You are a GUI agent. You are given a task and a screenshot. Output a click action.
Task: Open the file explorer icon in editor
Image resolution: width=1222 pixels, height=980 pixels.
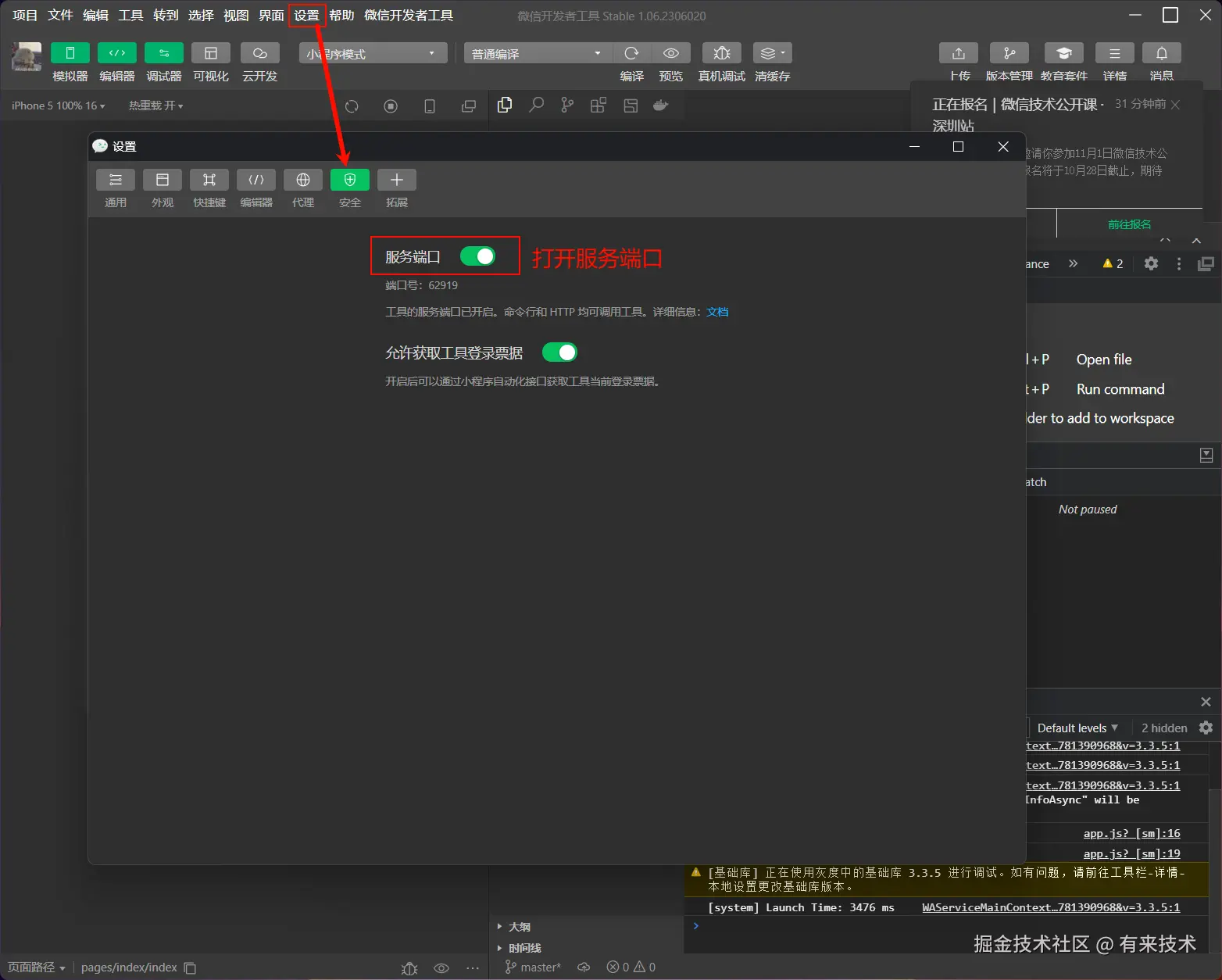click(505, 105)
